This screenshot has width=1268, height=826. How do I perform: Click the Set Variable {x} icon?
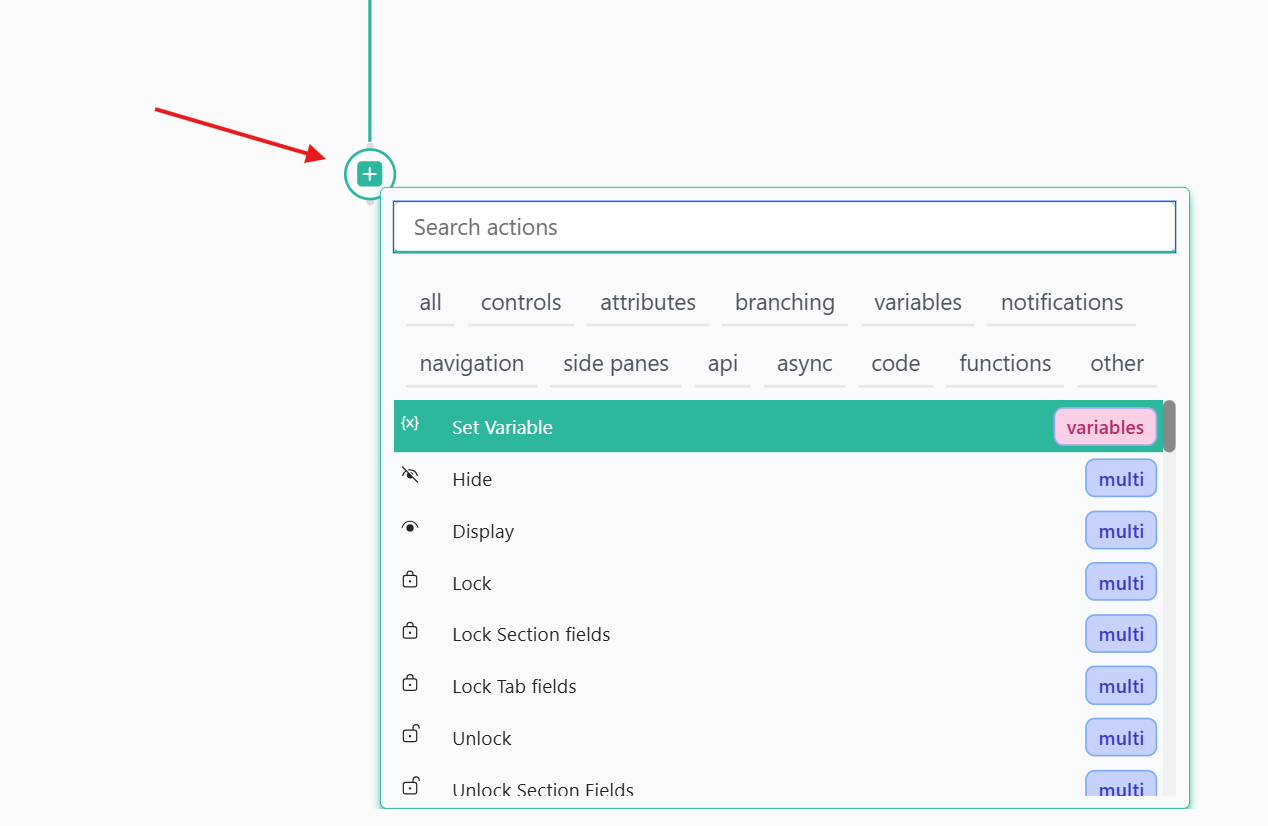tap(410, 423)
